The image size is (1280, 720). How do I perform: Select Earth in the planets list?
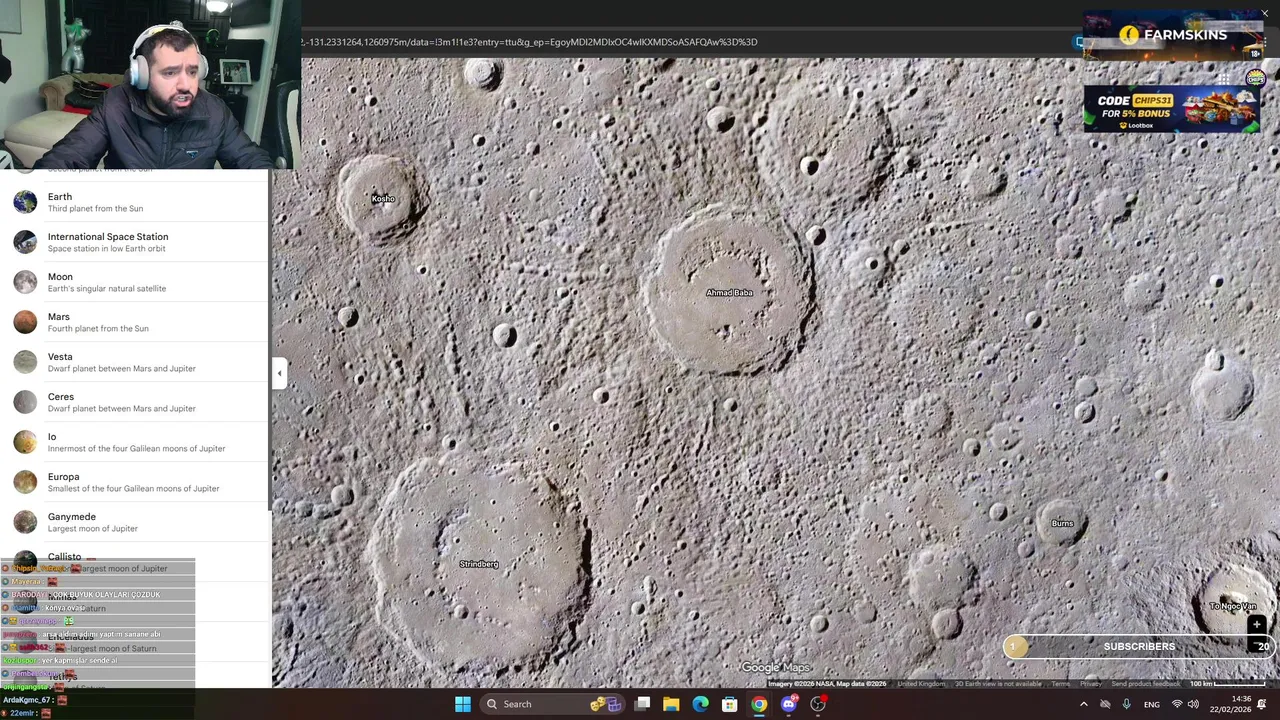point(134,202)
